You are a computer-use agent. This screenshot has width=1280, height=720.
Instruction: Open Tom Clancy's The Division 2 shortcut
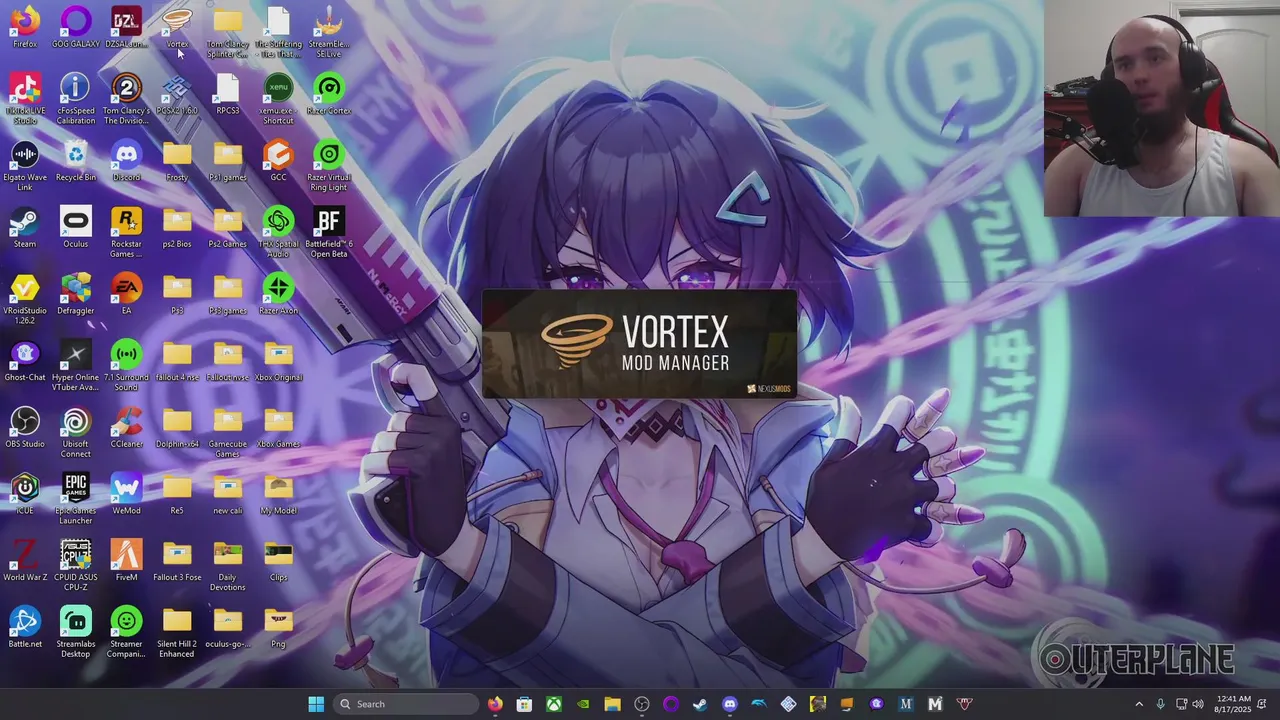pyautogui.click(x=126, y=99)
